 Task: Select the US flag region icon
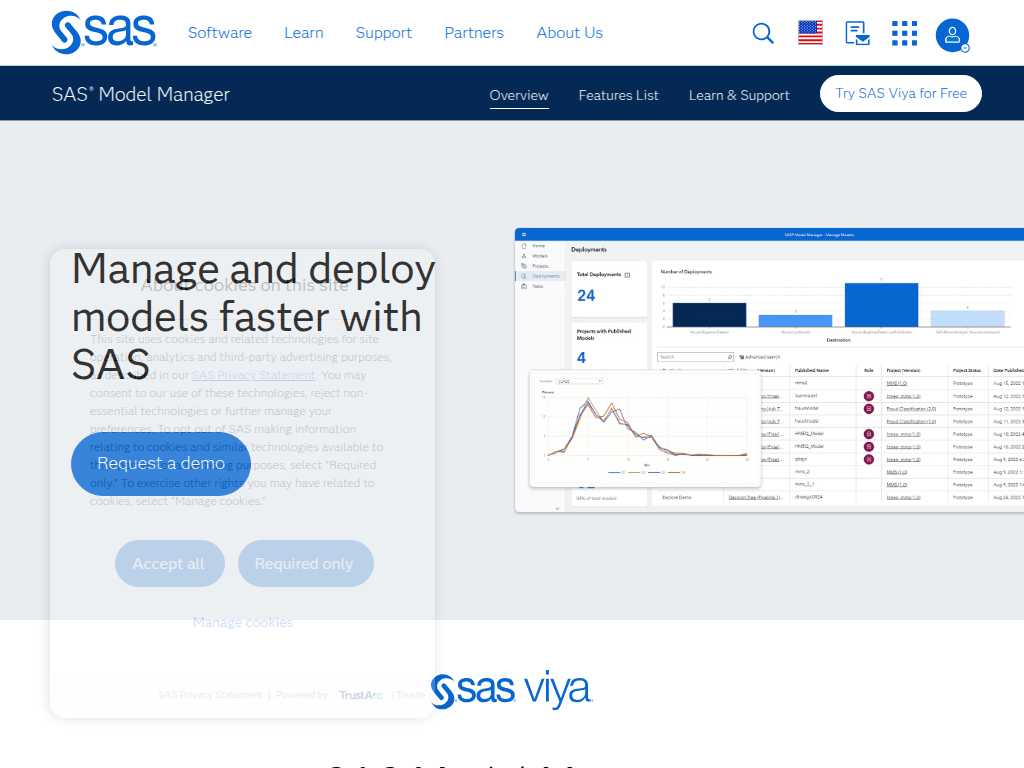point(810,33)
